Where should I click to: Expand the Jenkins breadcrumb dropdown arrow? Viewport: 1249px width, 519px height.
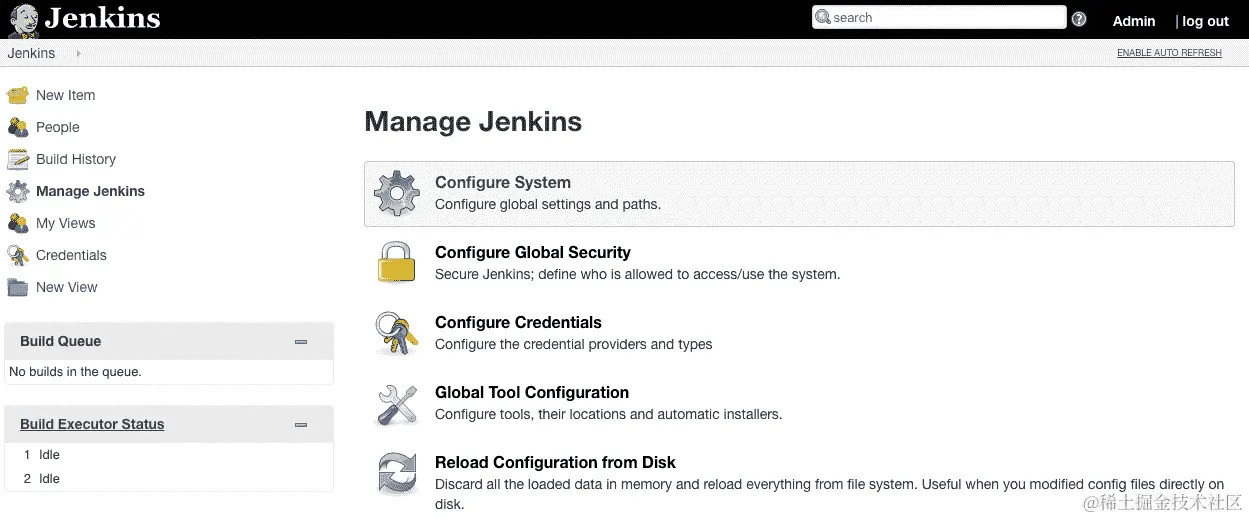(79, 53)
